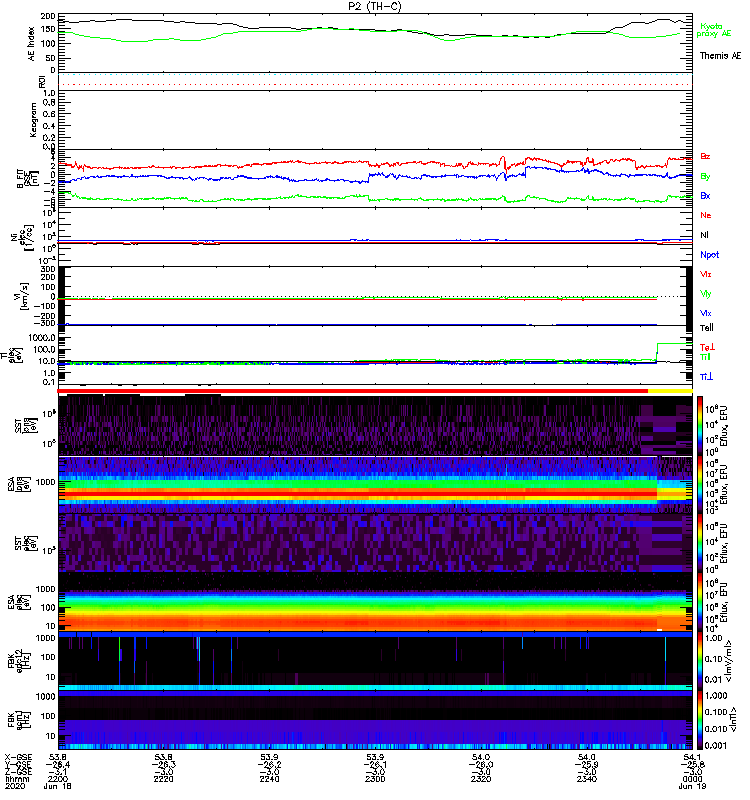The width and height of the screenshot is (750, 800).
Task: Click the ESA elec Eflux color bar
Action: point(700,602)
